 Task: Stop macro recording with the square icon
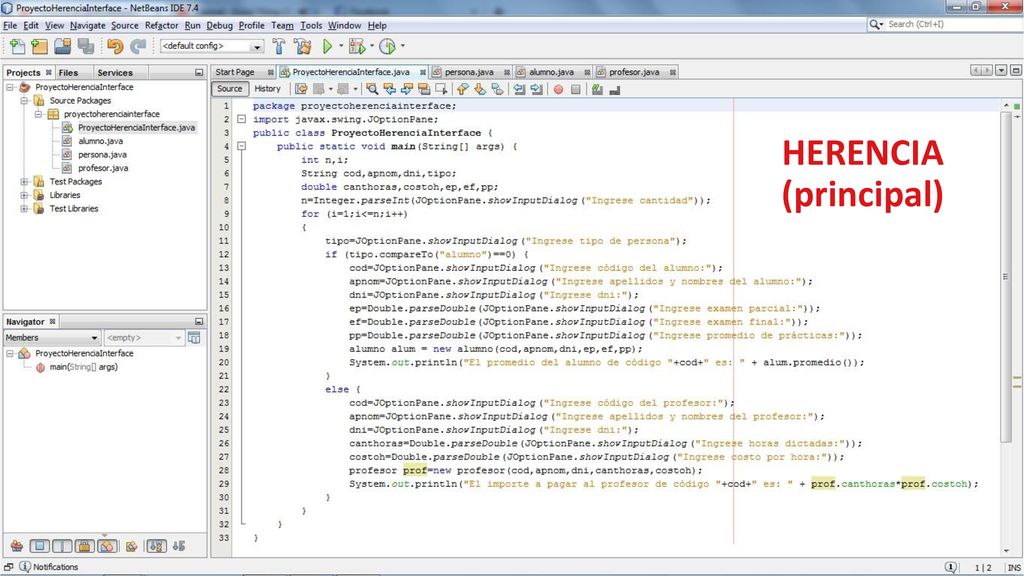coord(575,89)
